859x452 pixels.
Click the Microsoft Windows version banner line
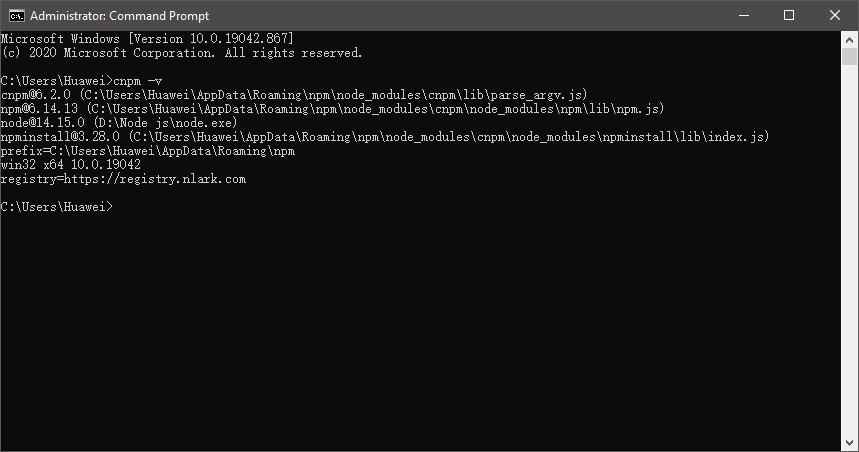coord(146,38)
